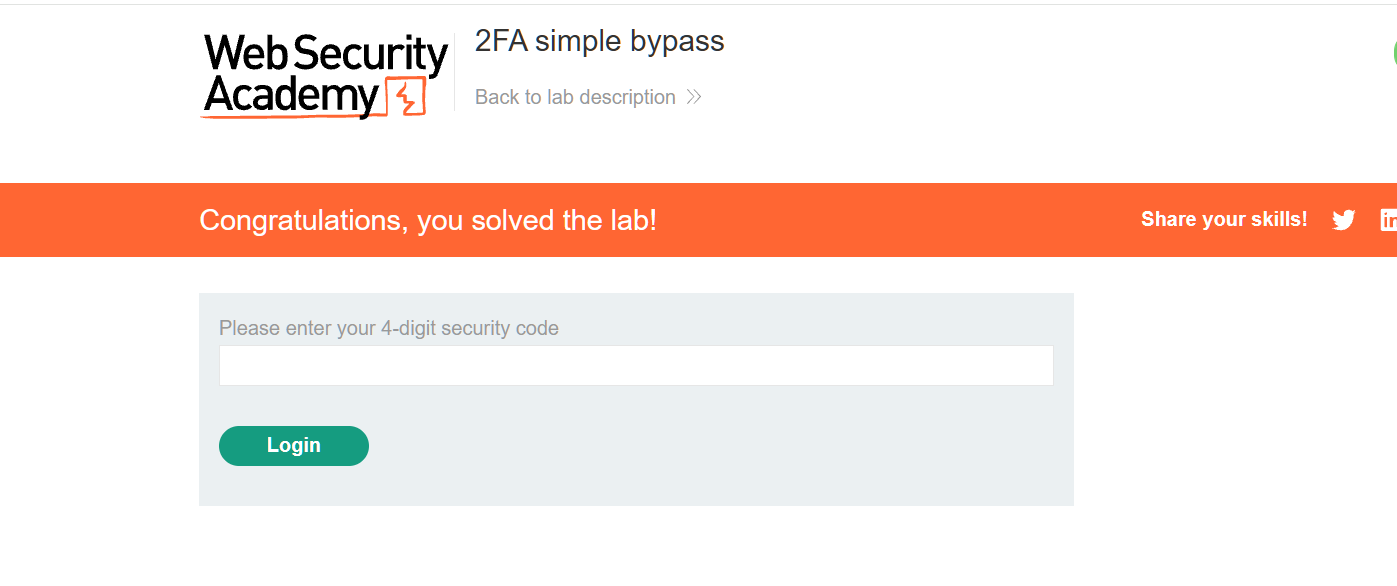Screen dimensions: 1397x586
Task: Click the Twitter bird share icon
Action: [x=1343, y=220]
